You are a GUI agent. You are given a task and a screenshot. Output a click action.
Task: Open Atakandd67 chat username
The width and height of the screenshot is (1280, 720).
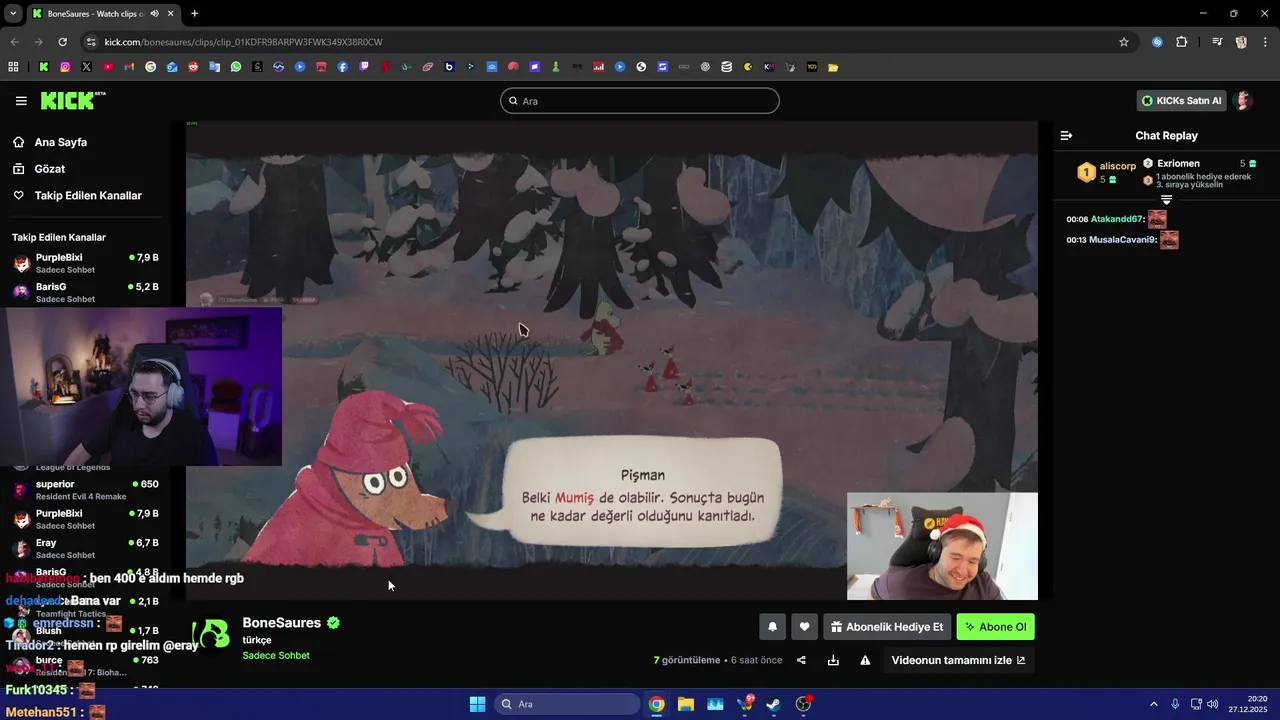1116,219
